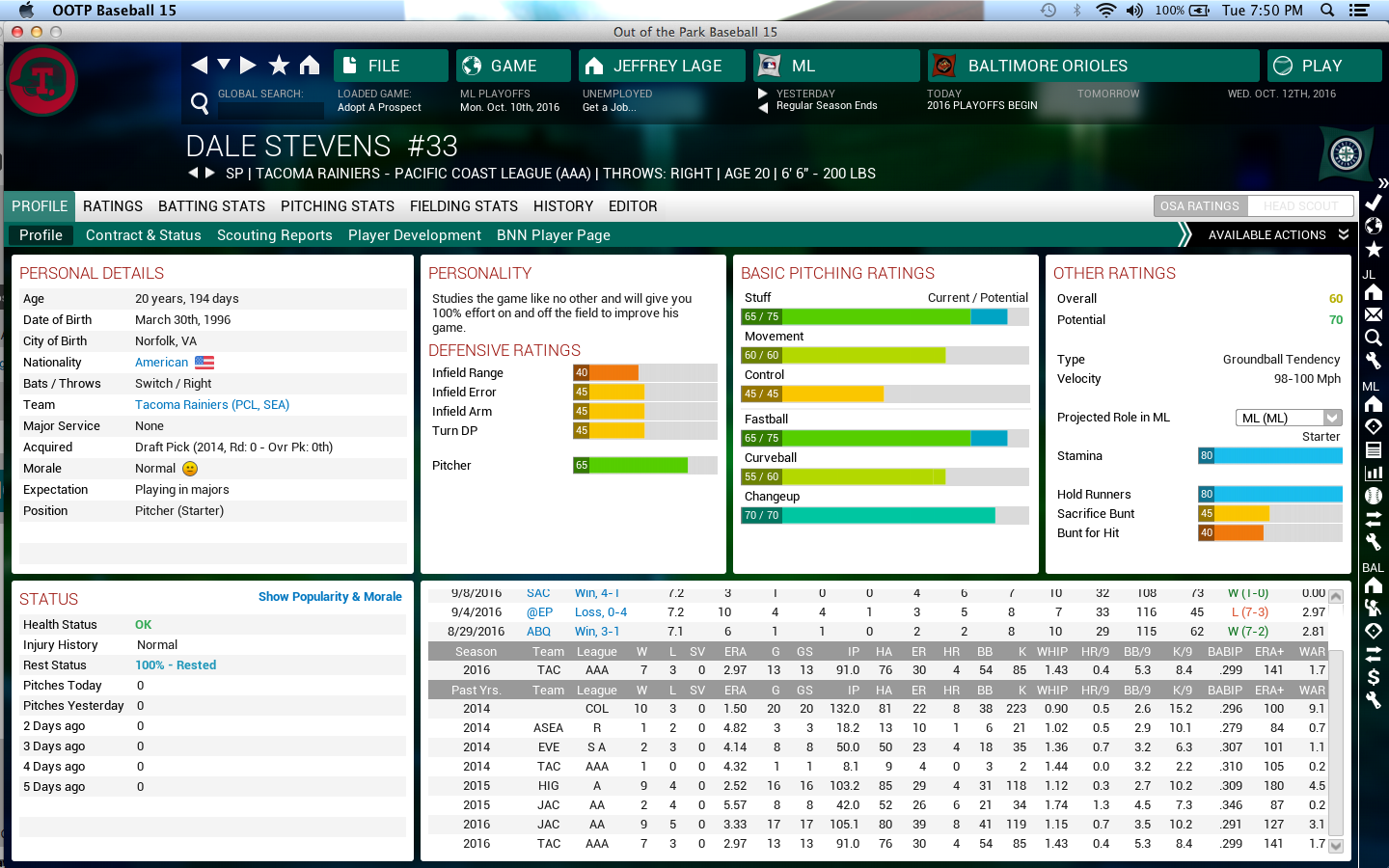Select OSA RATINGS toggle
This screenshot has width=1389, height=868.
(x=1200, y=205)
